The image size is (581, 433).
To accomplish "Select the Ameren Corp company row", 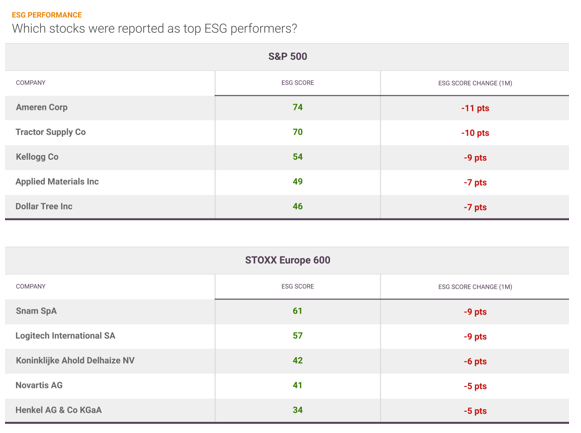I will pyautogui.click(x=287, y=107).
